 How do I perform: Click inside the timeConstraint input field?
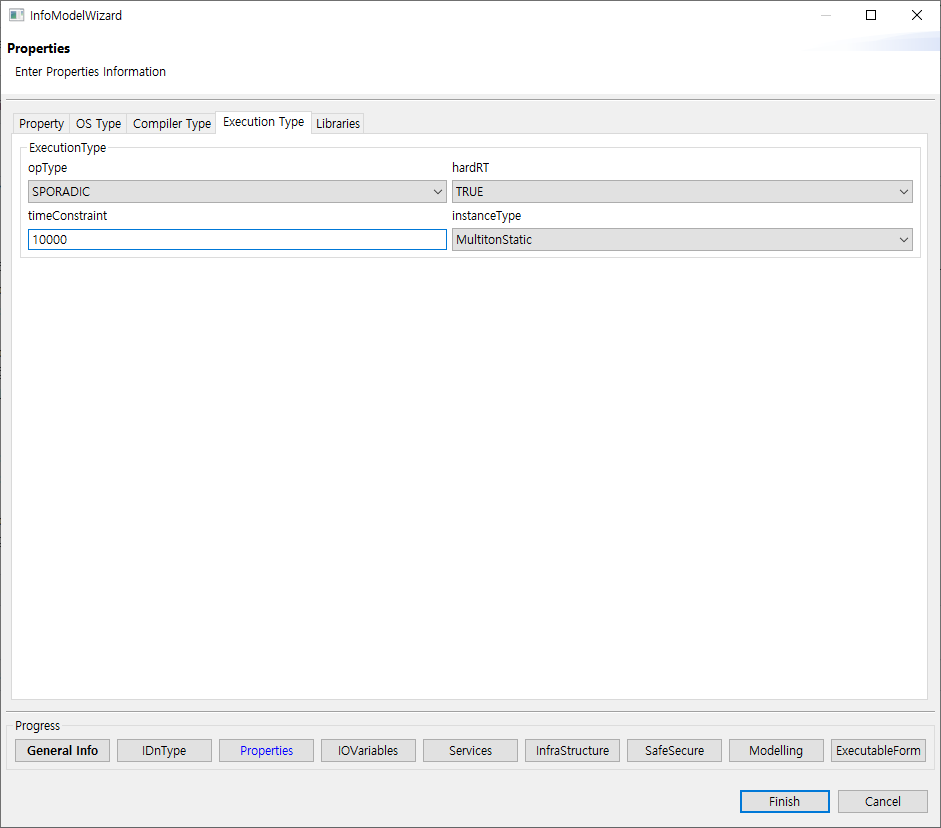(237, 239)
